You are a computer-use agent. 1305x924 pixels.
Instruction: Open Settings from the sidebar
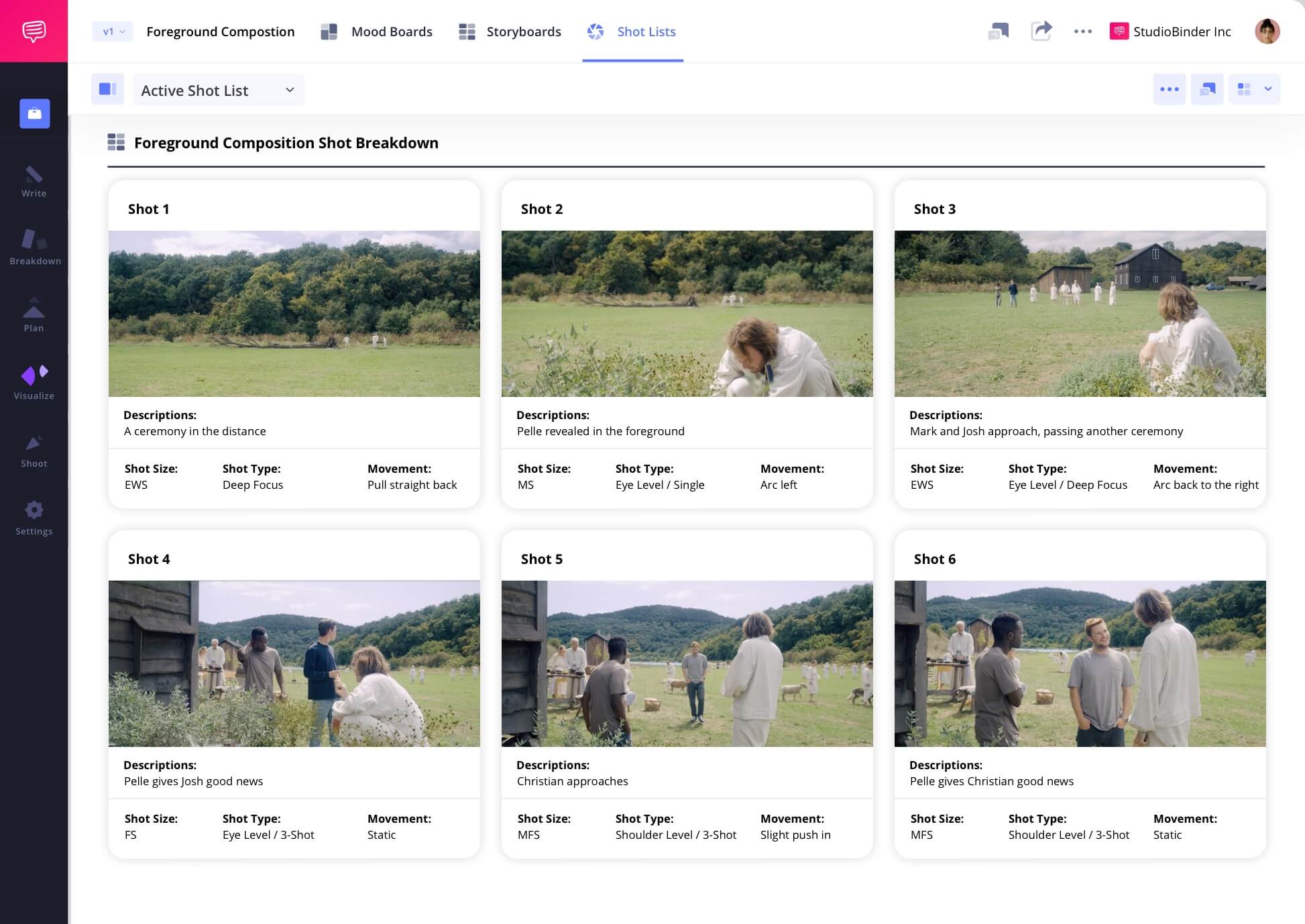[x=34, y=515]
